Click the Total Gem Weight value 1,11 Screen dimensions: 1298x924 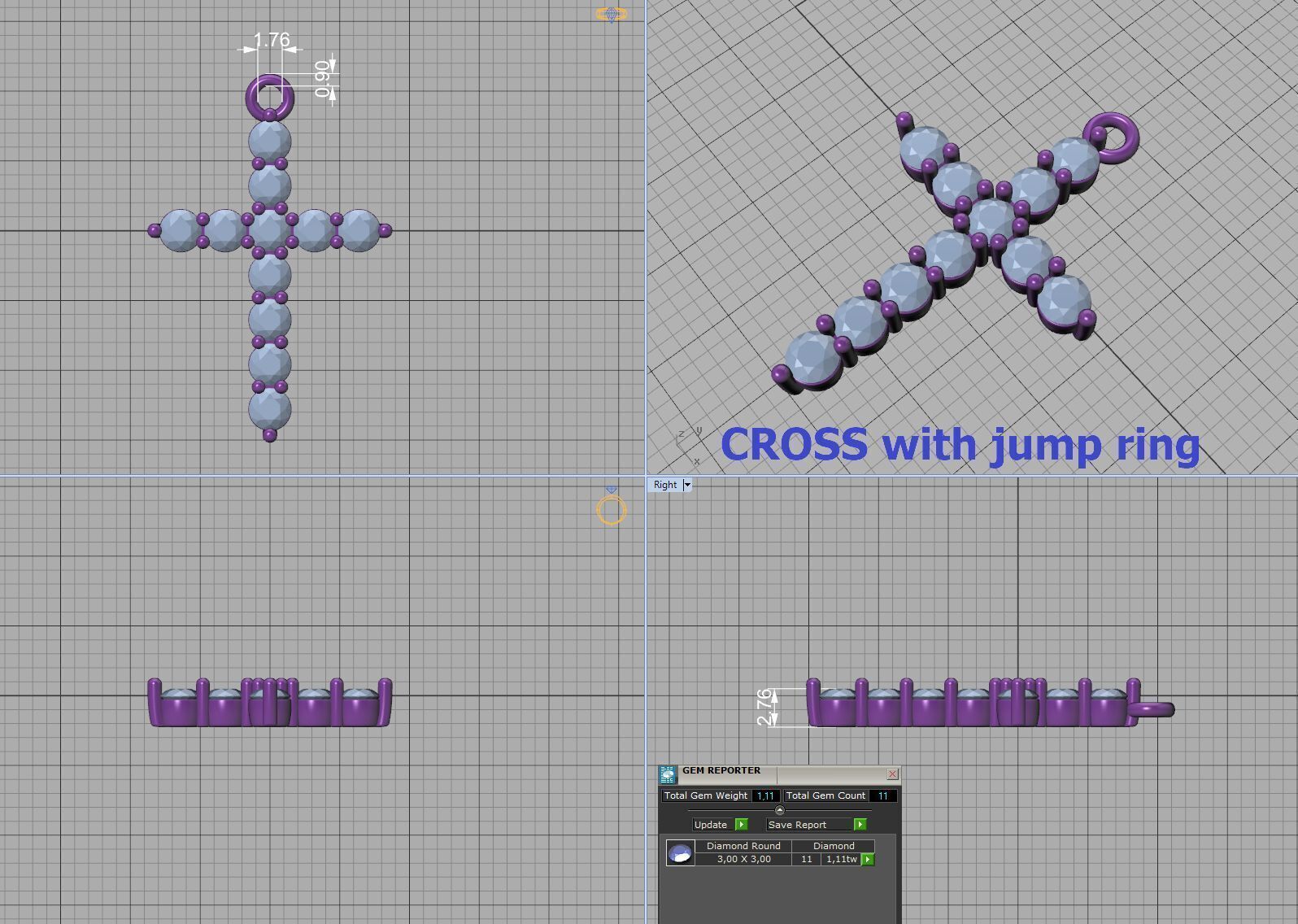765,795
